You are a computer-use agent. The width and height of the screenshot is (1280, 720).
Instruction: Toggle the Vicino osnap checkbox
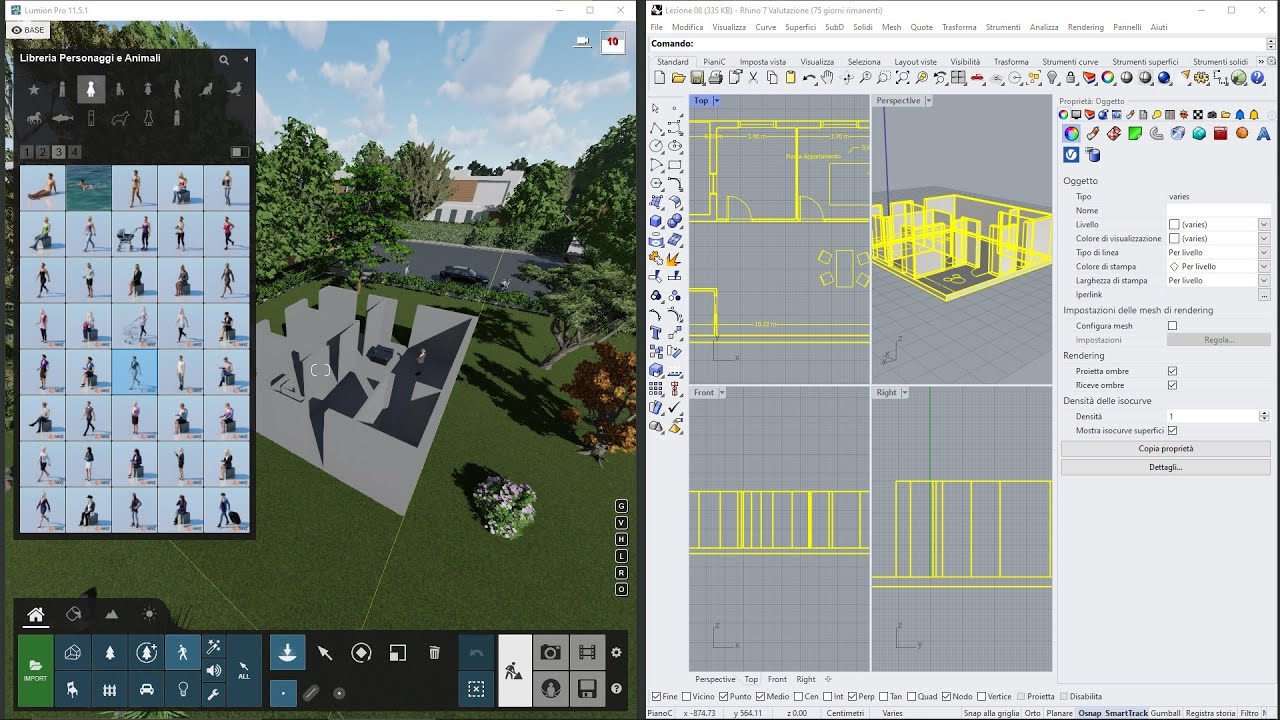coord(686,696)
